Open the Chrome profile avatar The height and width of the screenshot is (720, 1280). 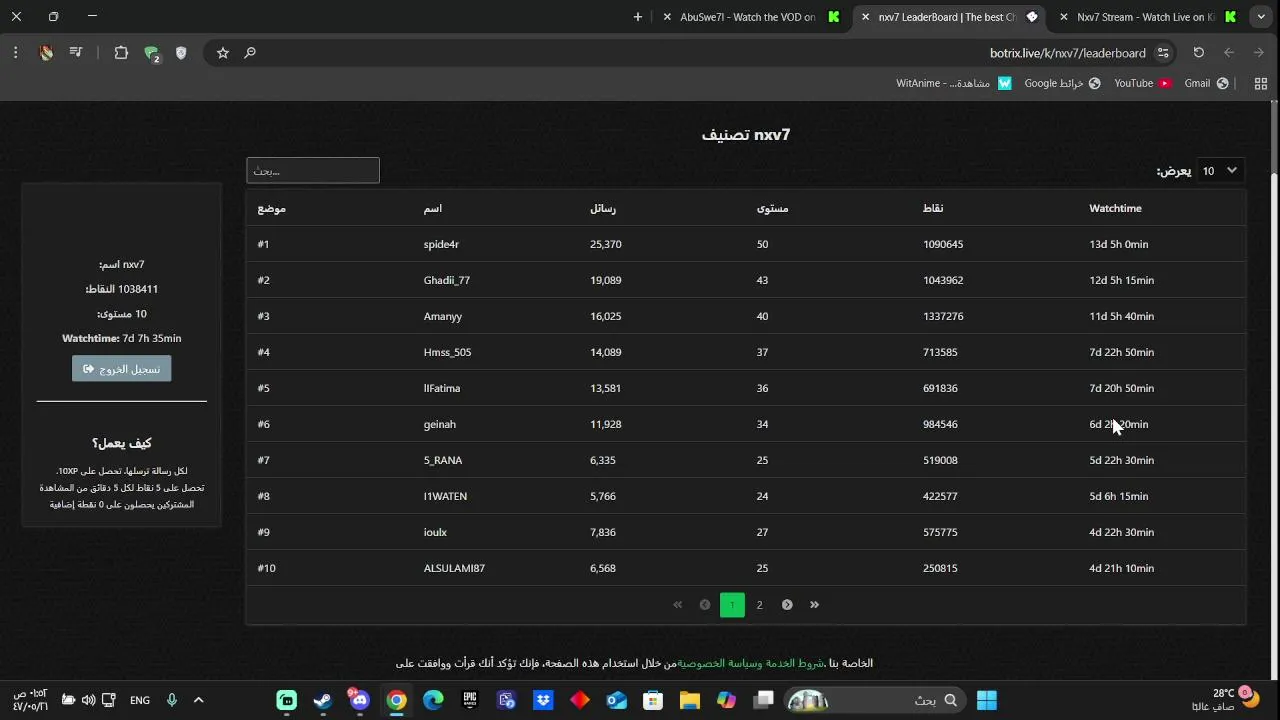(x=46, y=53)
